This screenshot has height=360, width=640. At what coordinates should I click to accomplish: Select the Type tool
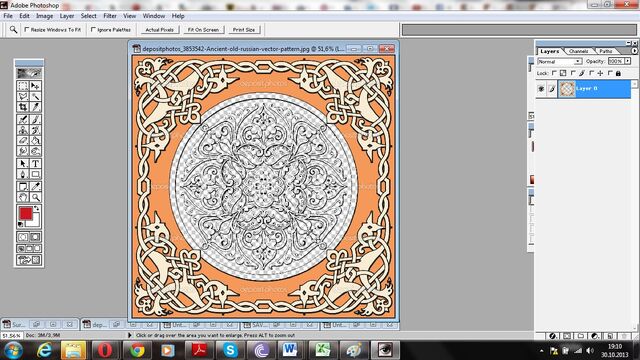pos(36,163)
